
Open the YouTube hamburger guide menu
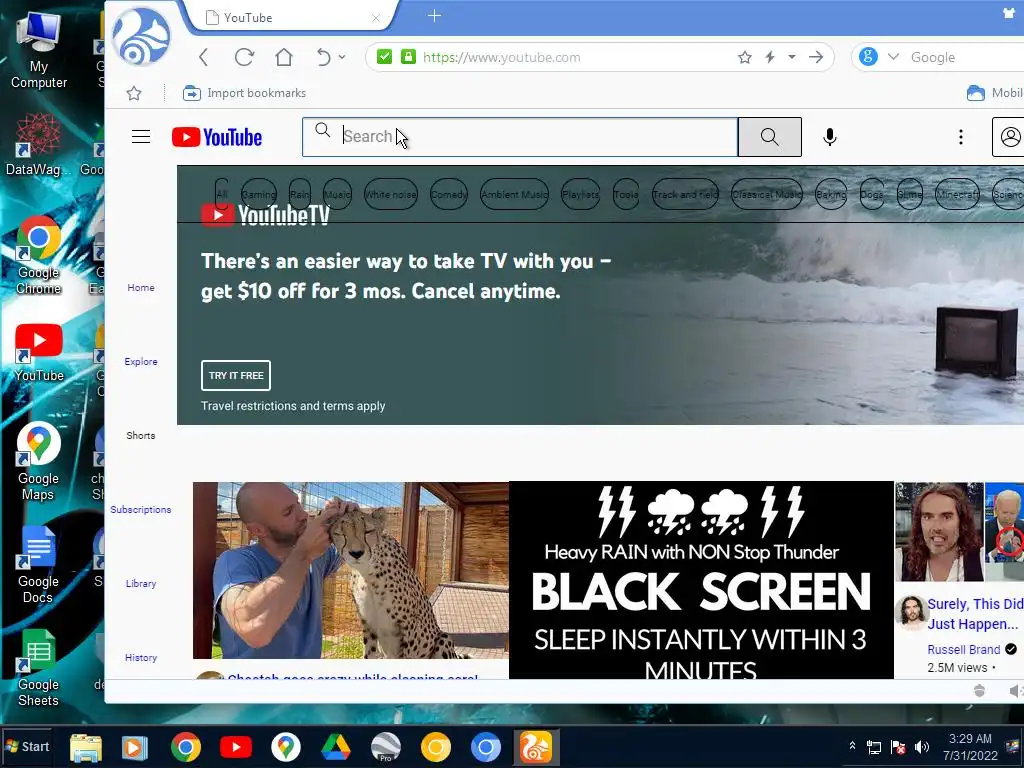141,136
